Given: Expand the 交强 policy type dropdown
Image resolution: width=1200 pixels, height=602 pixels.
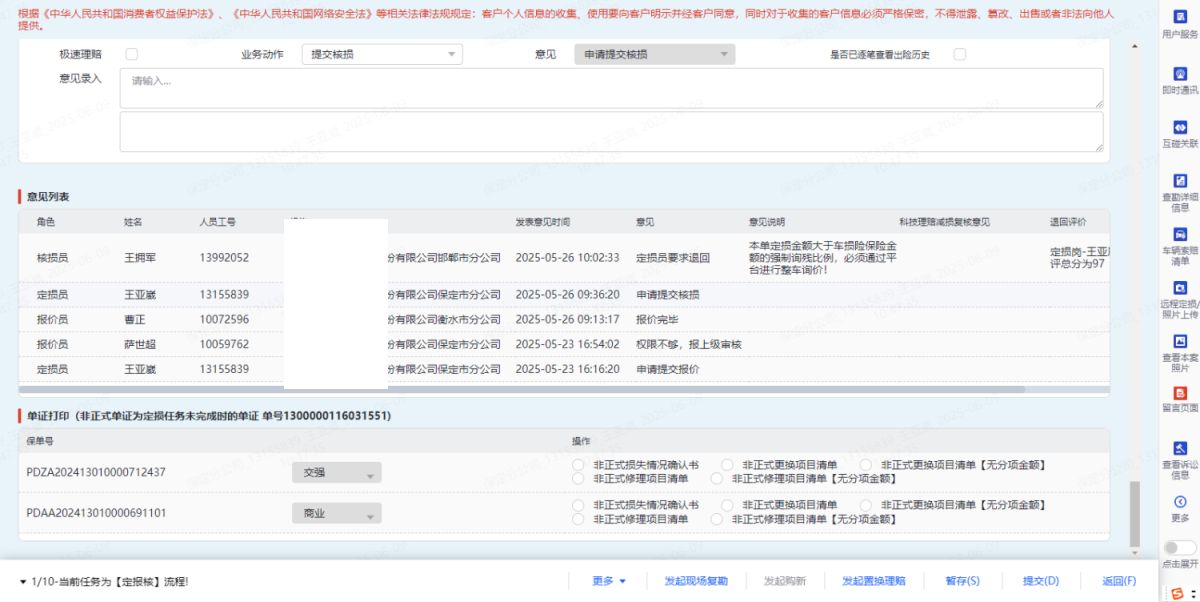Looking at the screenshot, I should point(336,474).
